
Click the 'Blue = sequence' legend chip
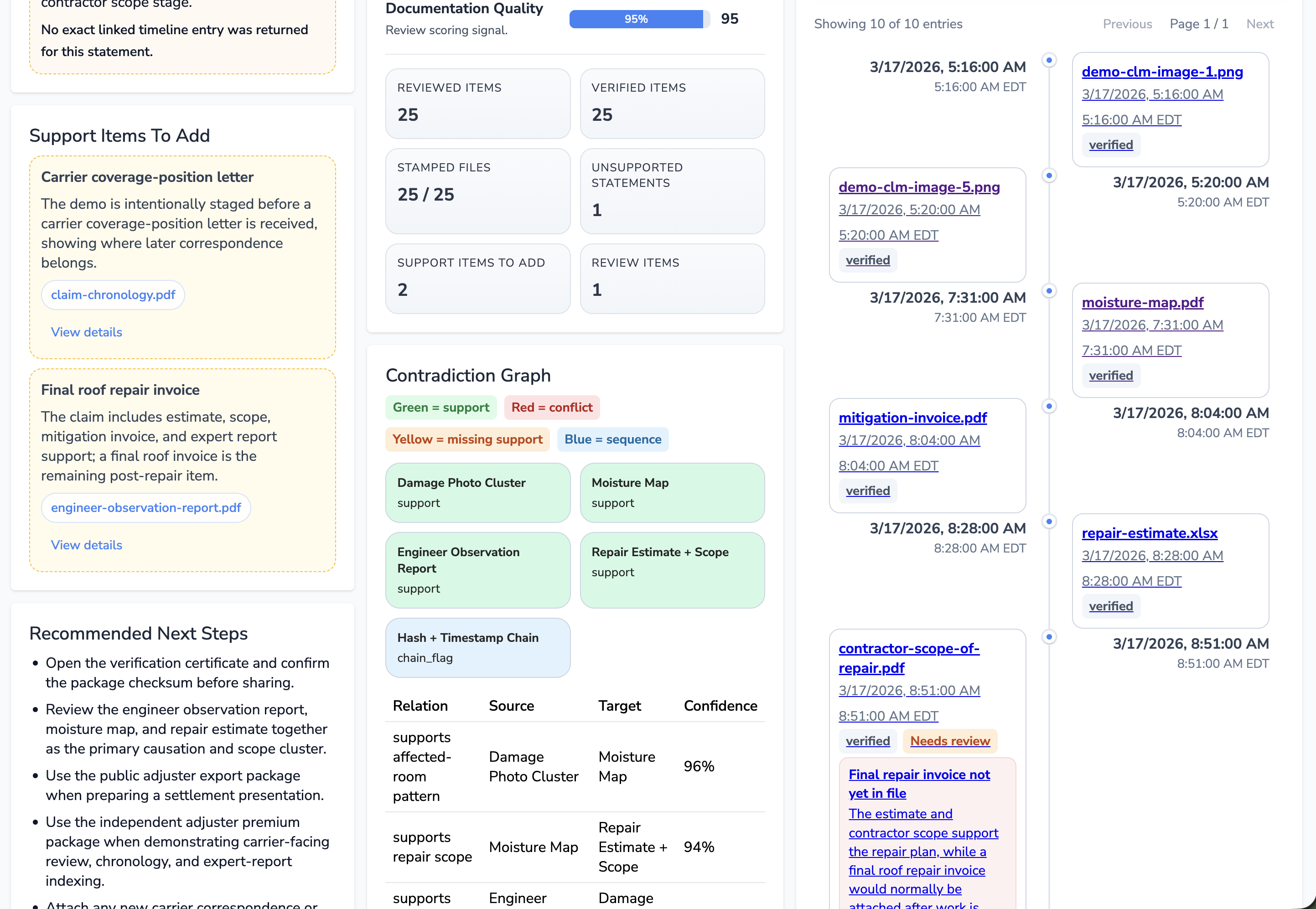pyautogui.click(x=612, y=439)
